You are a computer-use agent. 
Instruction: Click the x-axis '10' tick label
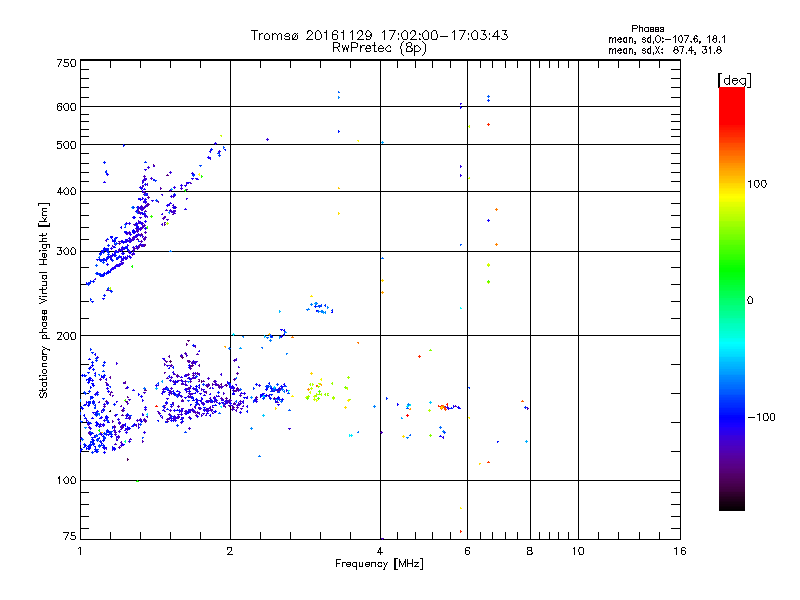click(x=578, y=551)
